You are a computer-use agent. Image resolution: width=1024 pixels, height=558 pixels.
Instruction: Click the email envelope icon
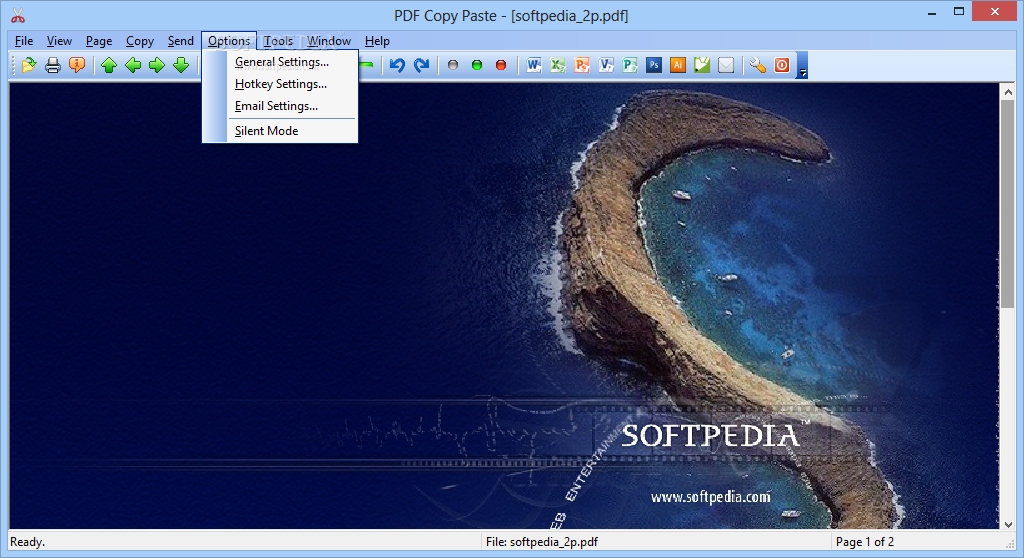pos(726,65)
